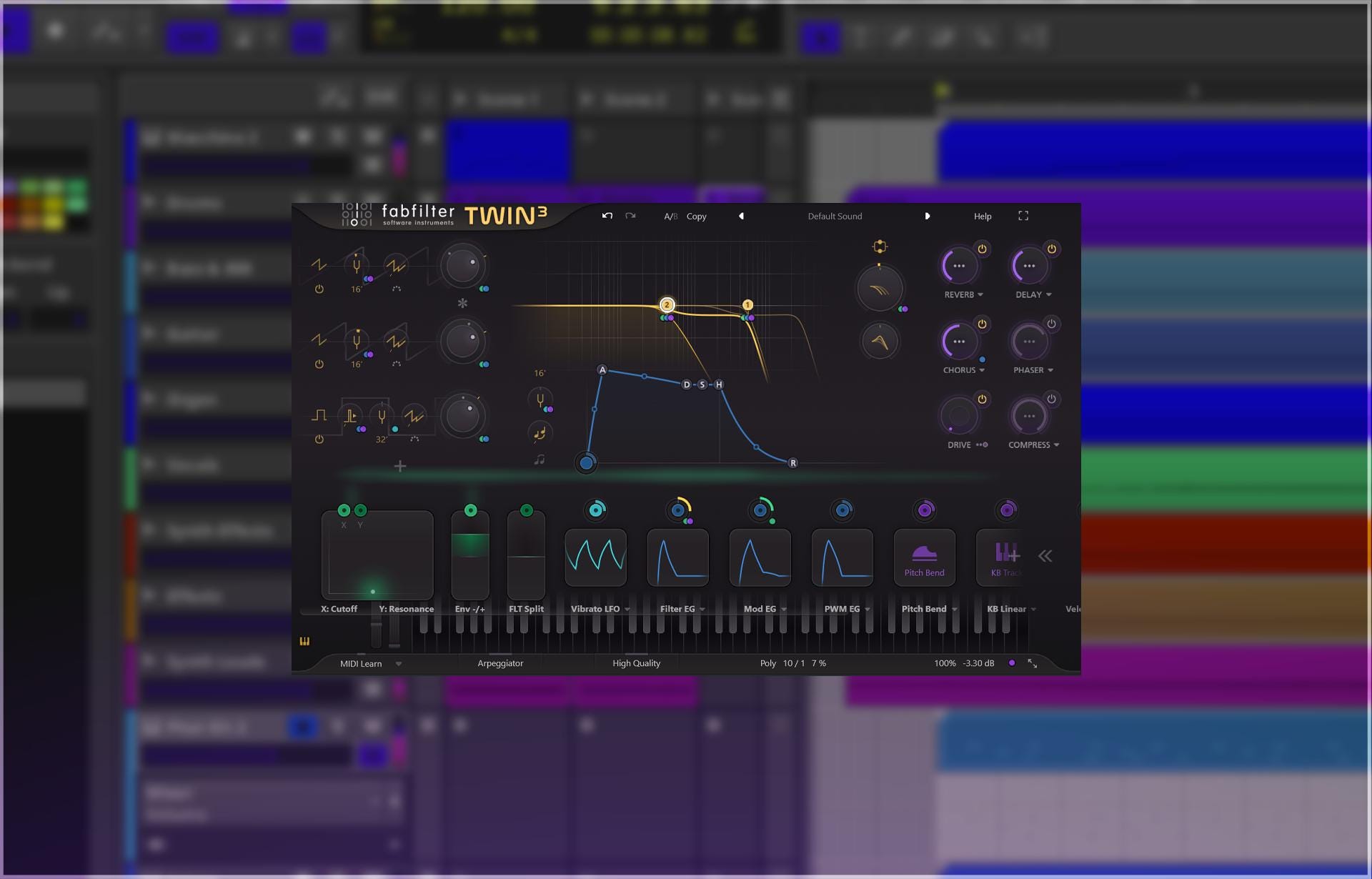Toggle oscillator 2 power button

319,364
